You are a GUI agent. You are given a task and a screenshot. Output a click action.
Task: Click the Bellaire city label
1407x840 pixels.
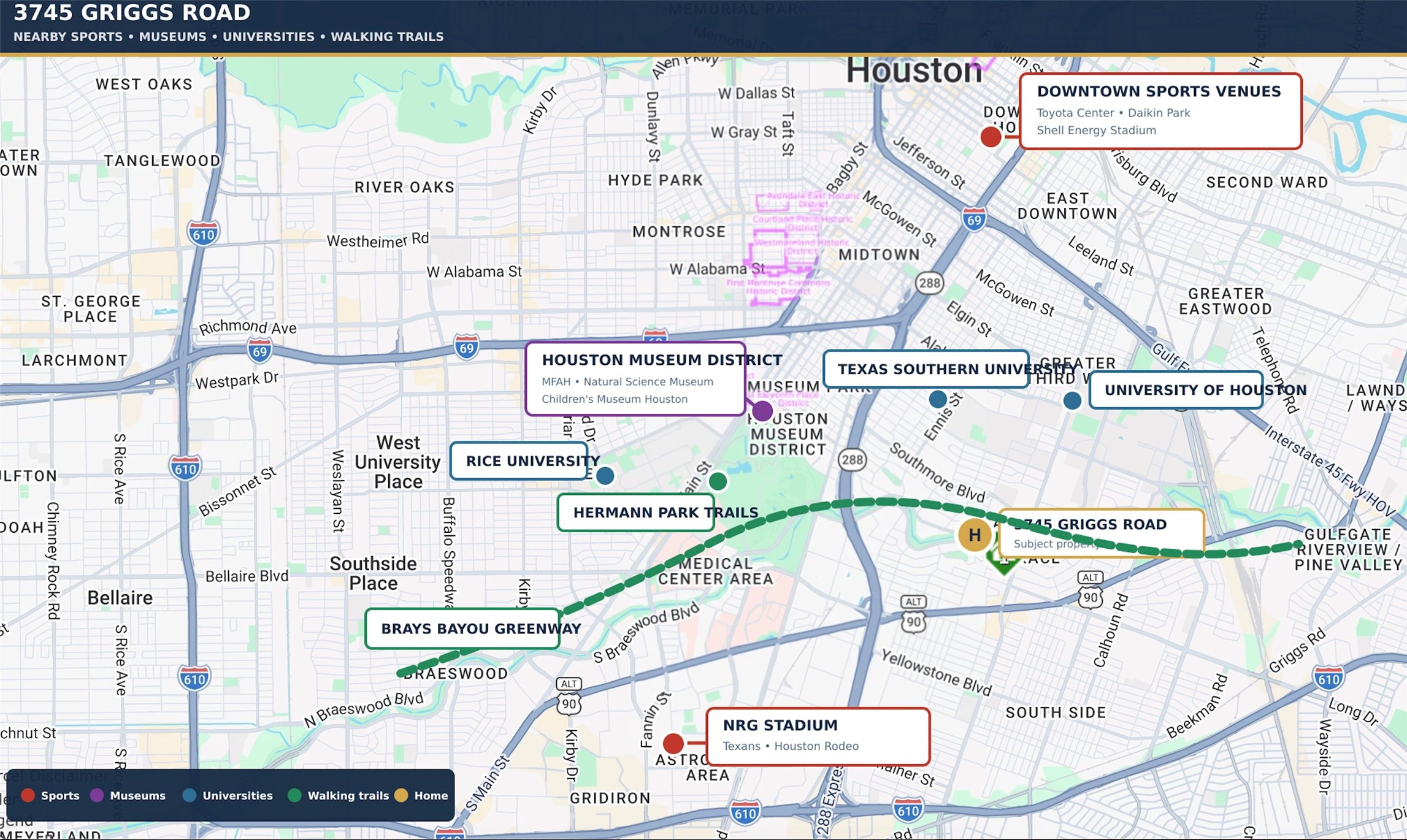point(120,598)
